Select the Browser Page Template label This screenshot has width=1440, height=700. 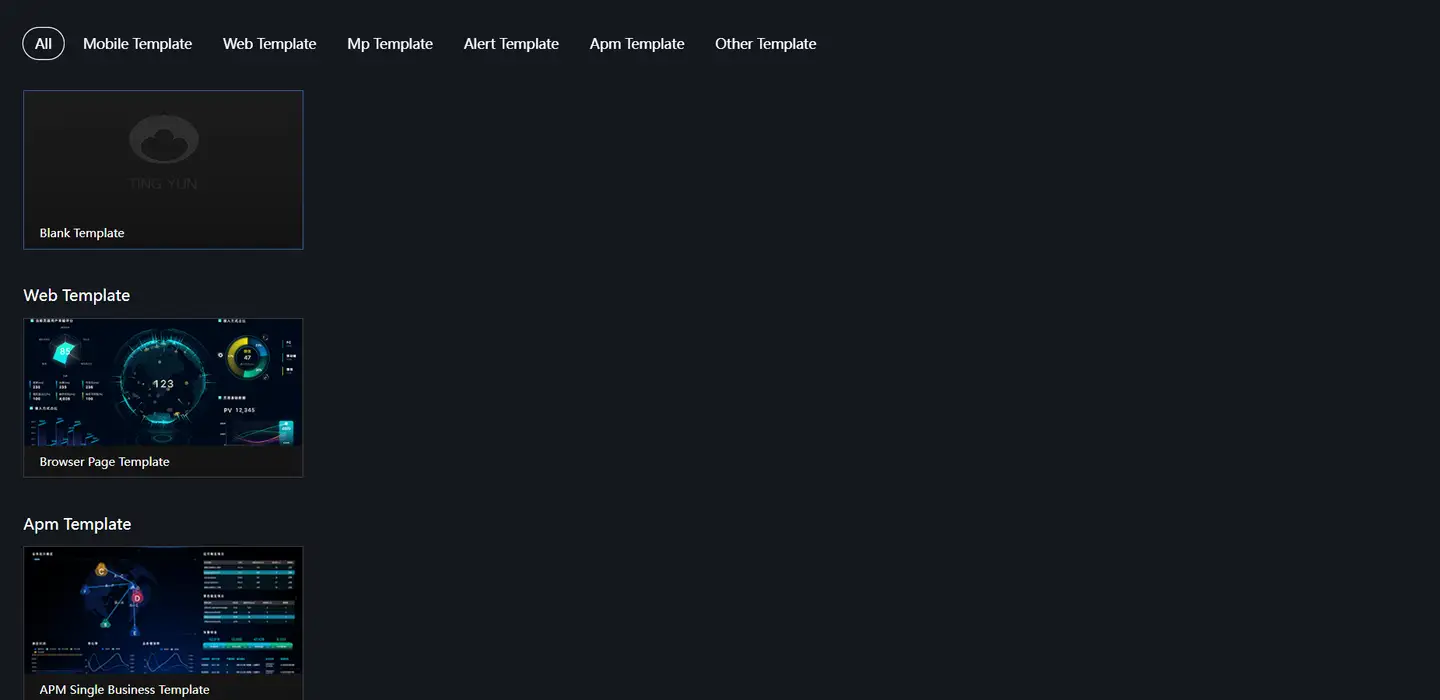pyautogui.click(x=104, y=462)
